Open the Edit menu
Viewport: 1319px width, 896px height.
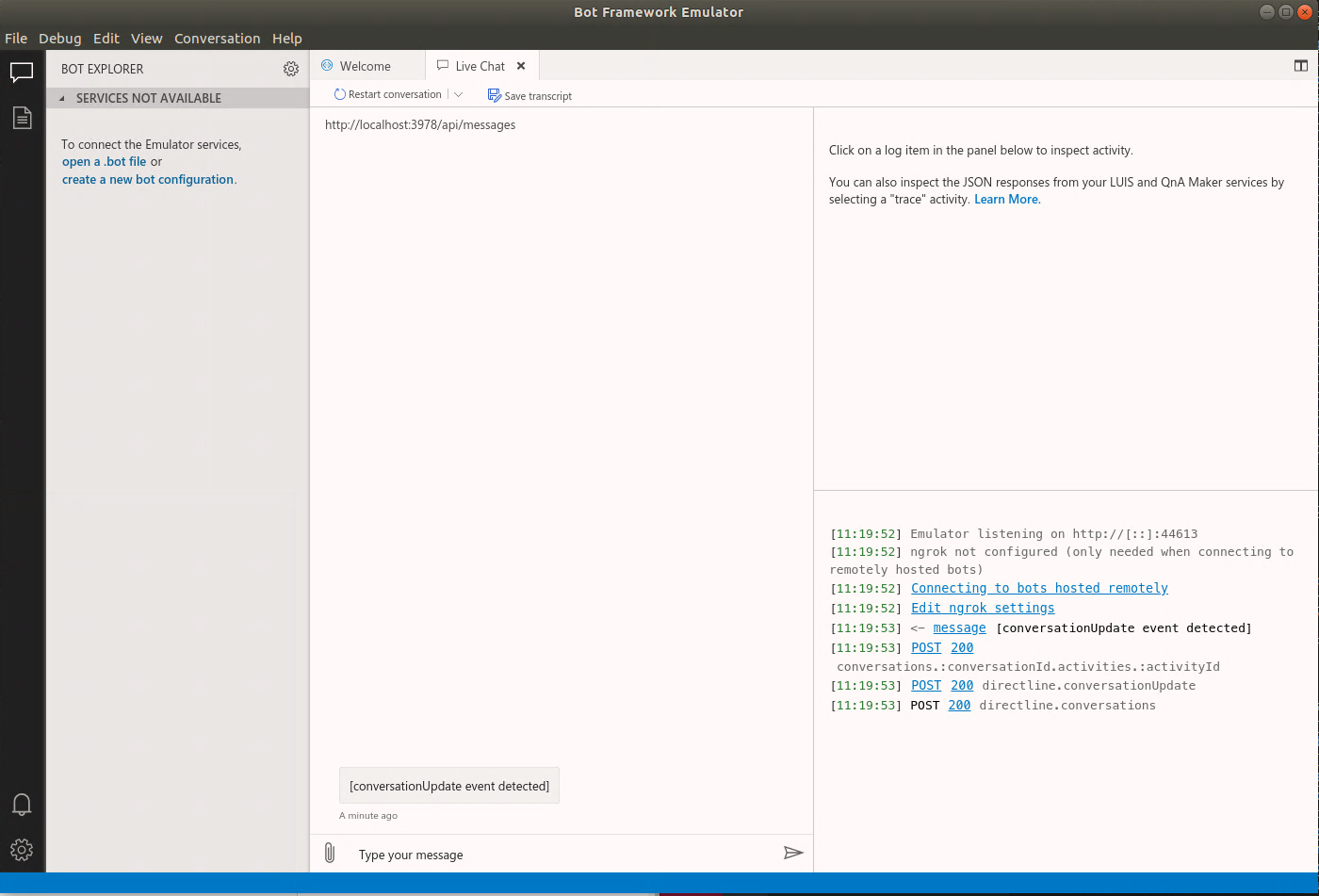[x=106, y=39]
